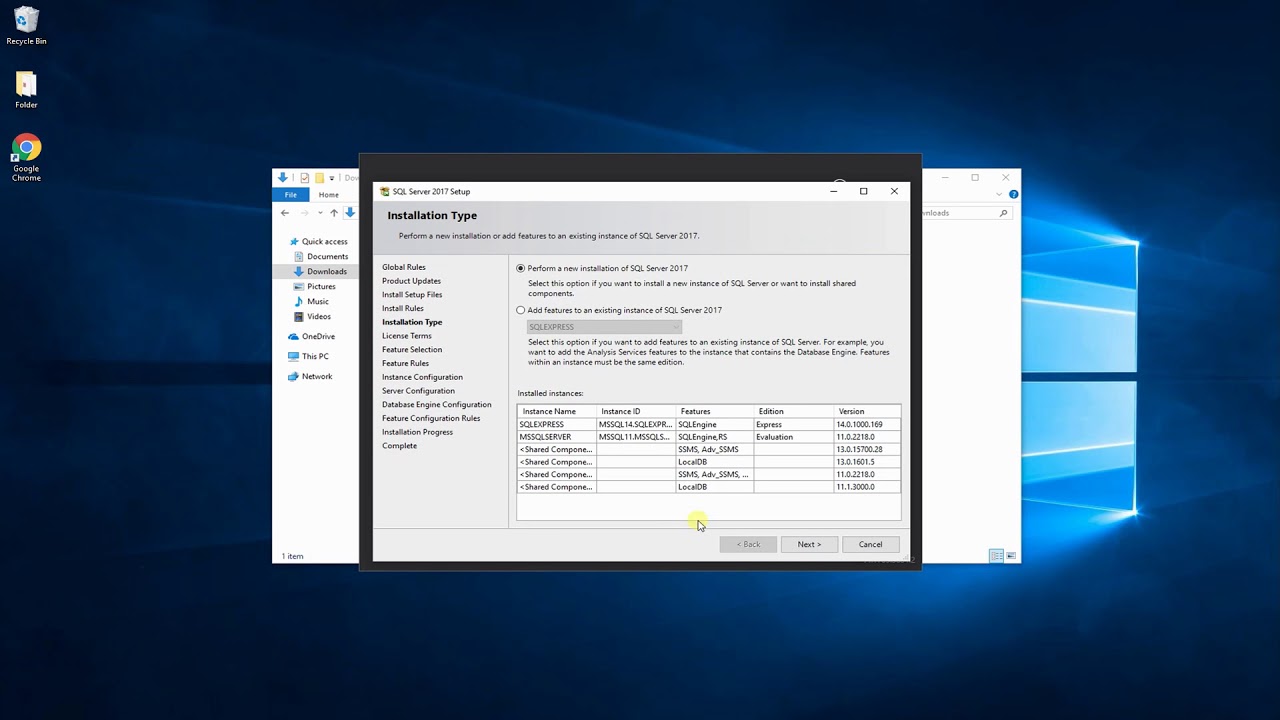Screen dimensions: 1280x720
Task: Click the Features column header
Action: 715,411
